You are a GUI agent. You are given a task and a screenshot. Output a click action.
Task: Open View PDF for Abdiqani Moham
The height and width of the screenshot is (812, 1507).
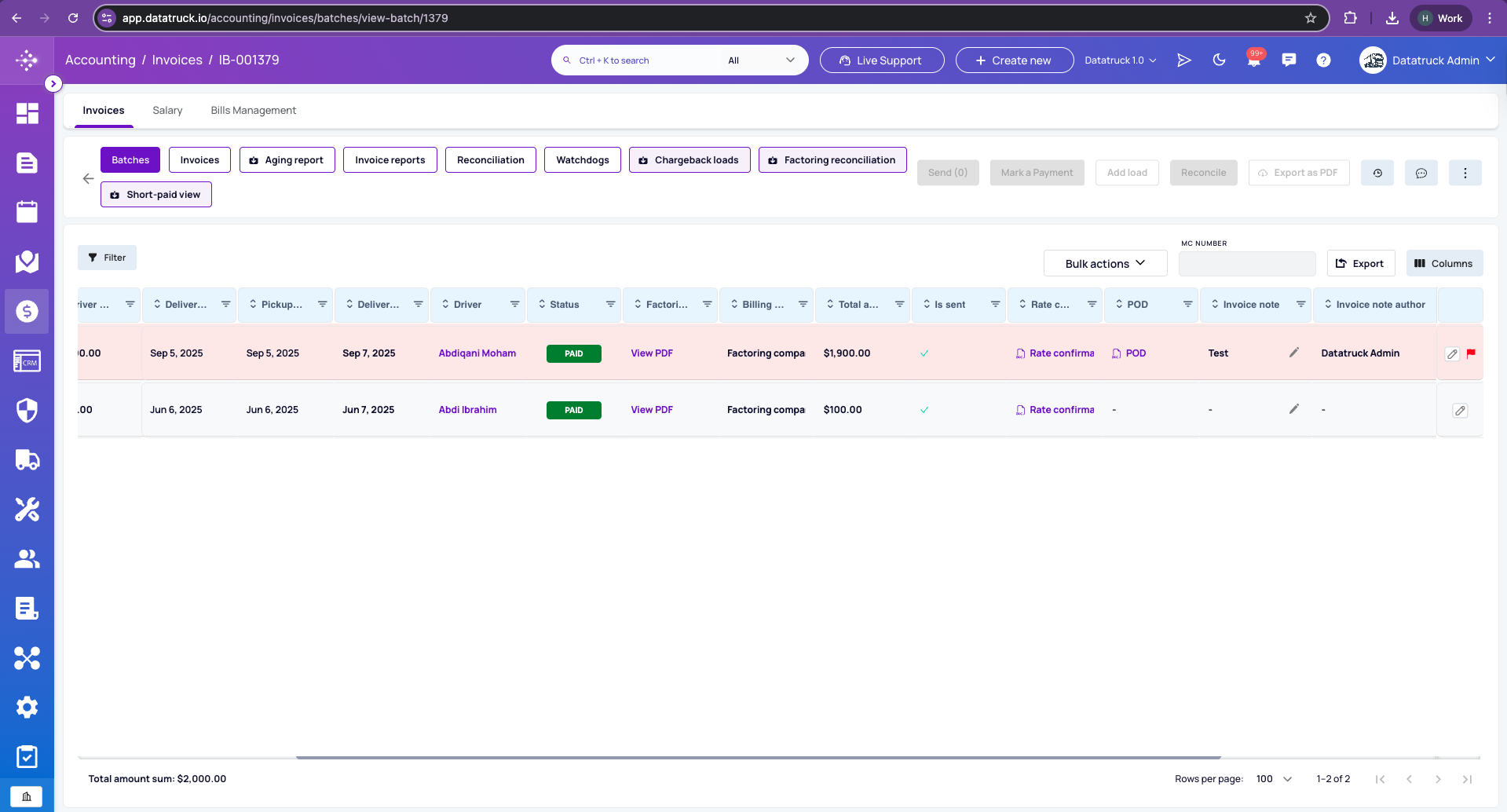point(652,353)
